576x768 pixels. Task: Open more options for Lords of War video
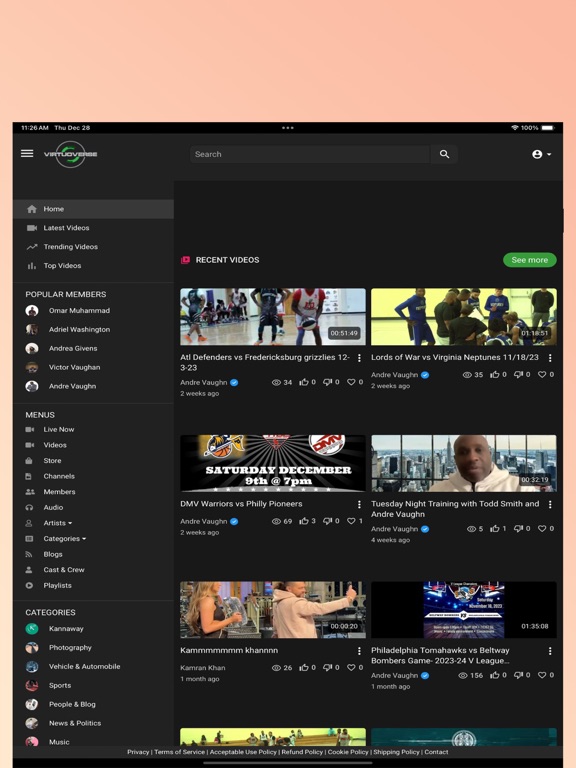pos(550,359)
